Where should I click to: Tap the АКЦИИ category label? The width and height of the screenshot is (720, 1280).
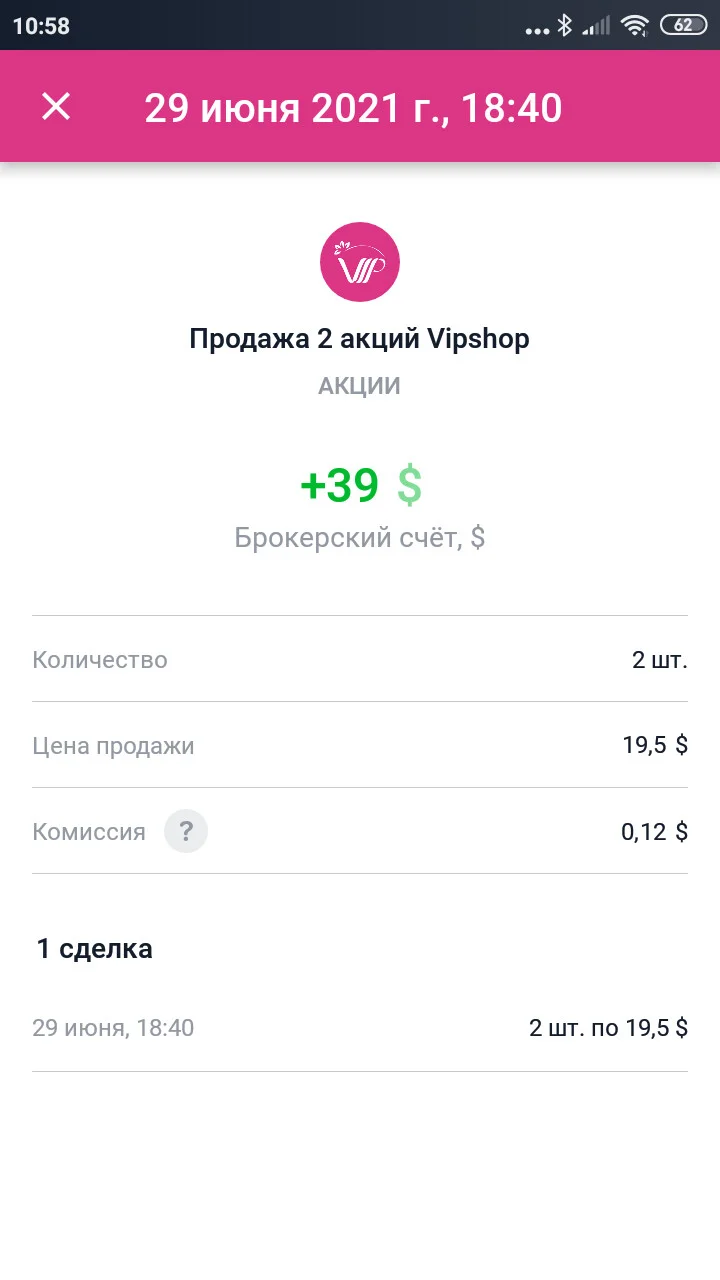click(359, 387)
